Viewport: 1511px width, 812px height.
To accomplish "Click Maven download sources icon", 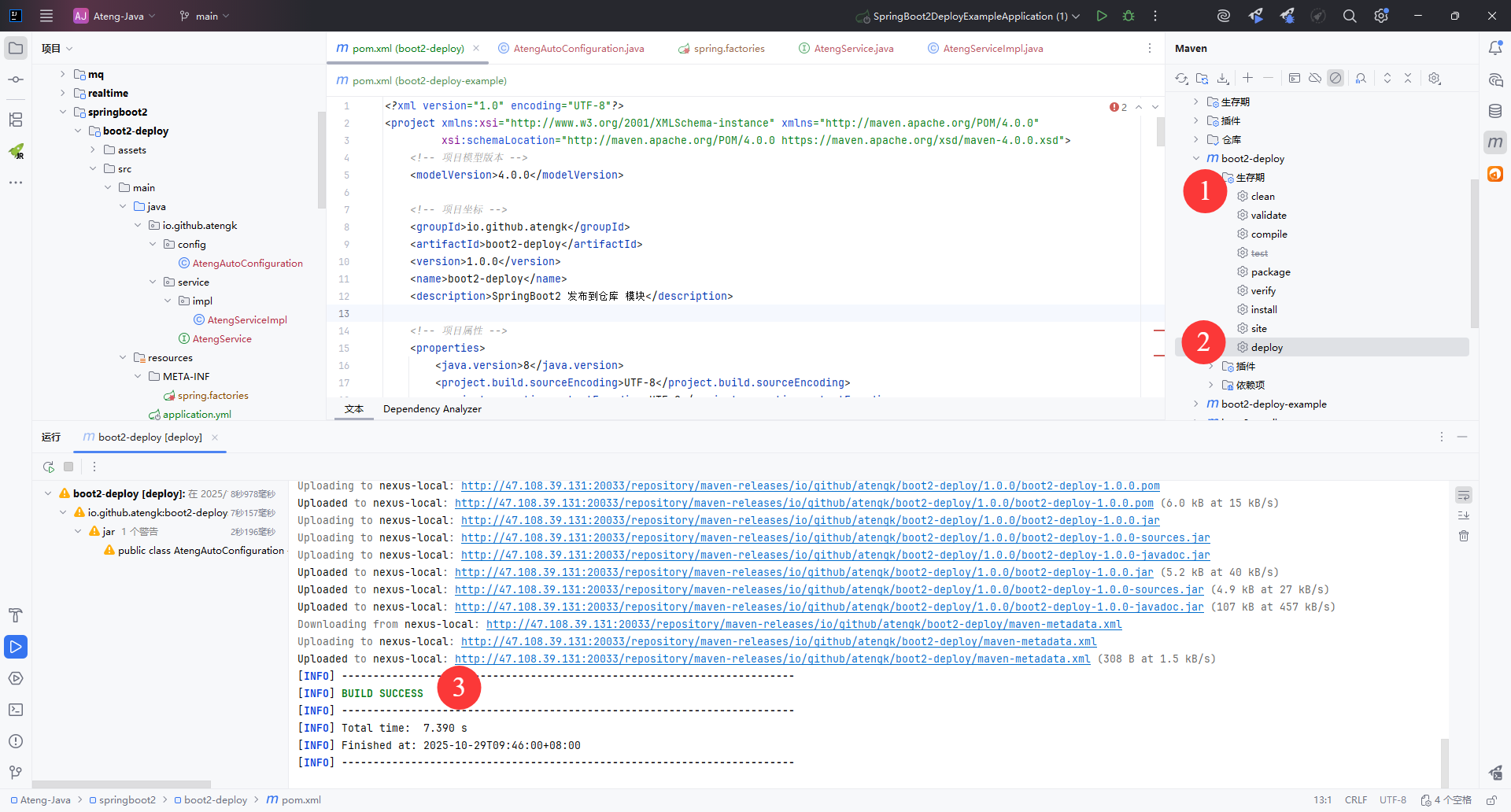I will (1222, 78).
